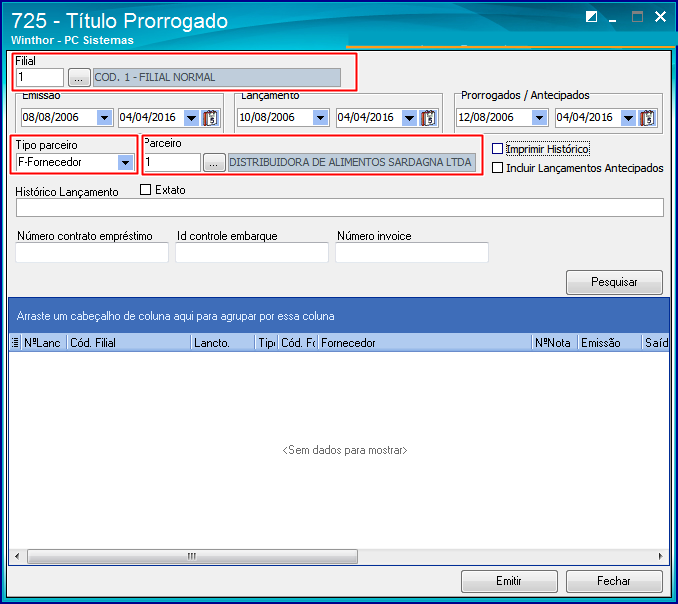The width and height of the screenshot is (678, 604).
Task: Click the Histórico Lançamento text field
Action: click(x=340, y=208)
